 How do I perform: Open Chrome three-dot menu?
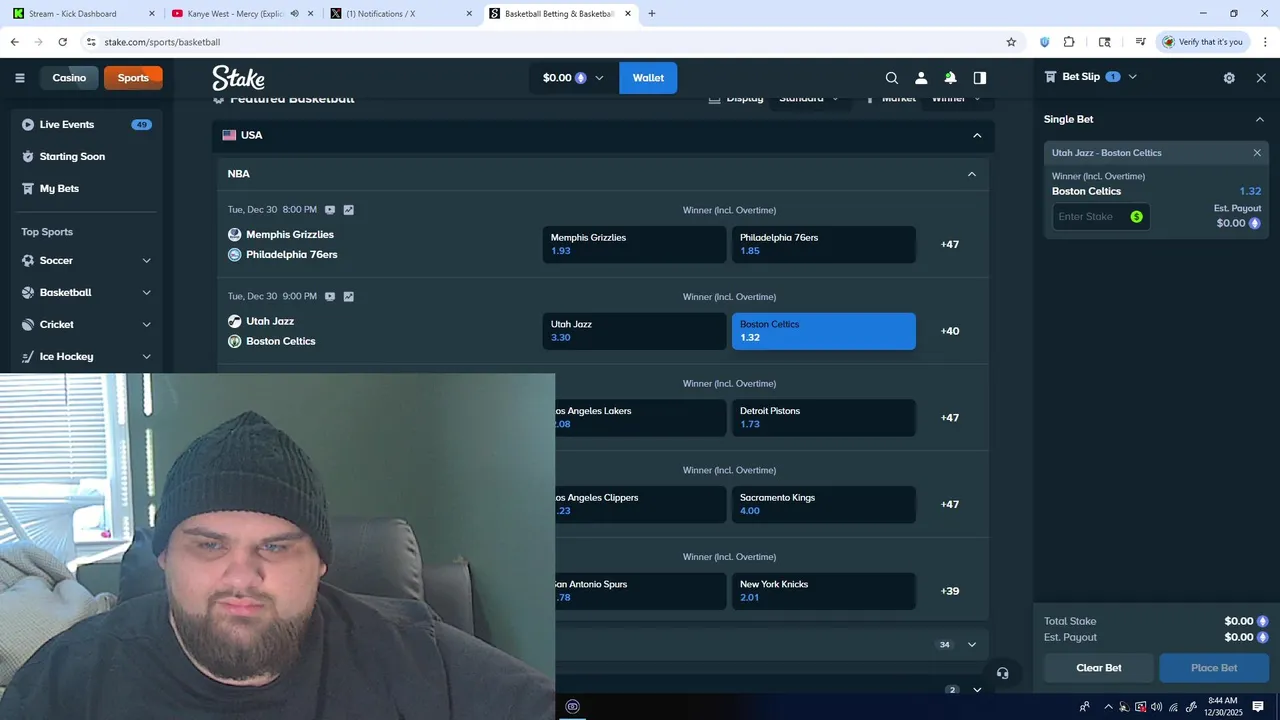[1265, 42]
